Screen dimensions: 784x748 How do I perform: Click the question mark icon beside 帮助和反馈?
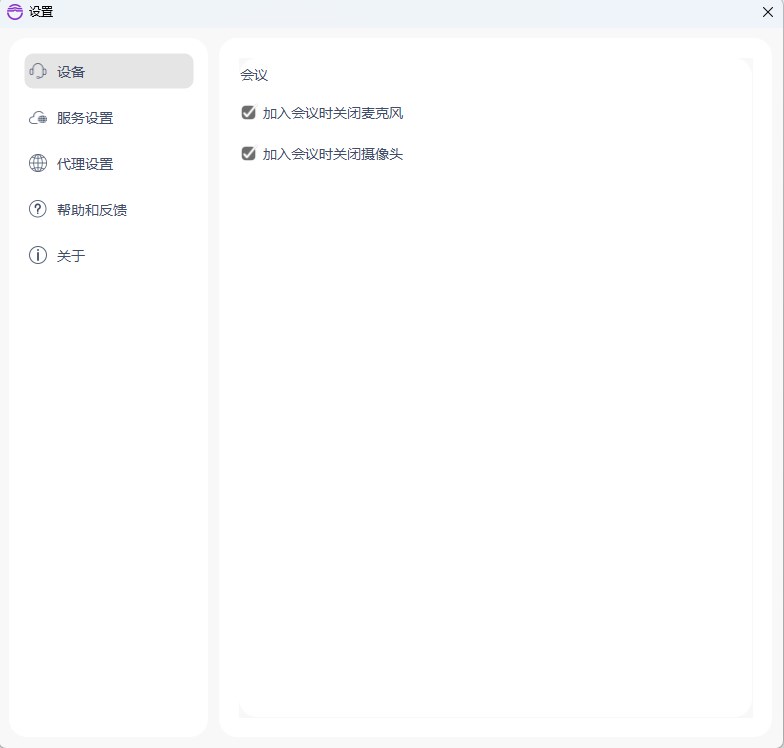coord(38,210)
